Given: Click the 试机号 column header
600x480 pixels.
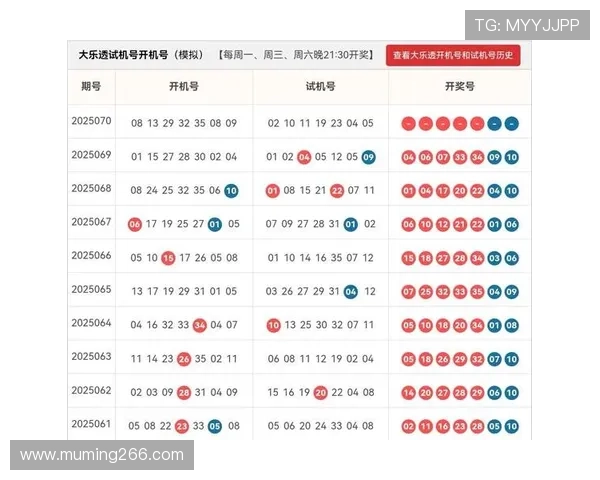Looking at the screenshot, I should coord(320,87).
